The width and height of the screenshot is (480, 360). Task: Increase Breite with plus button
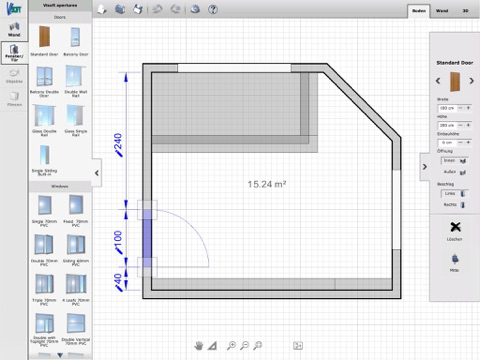coord(468,108)
